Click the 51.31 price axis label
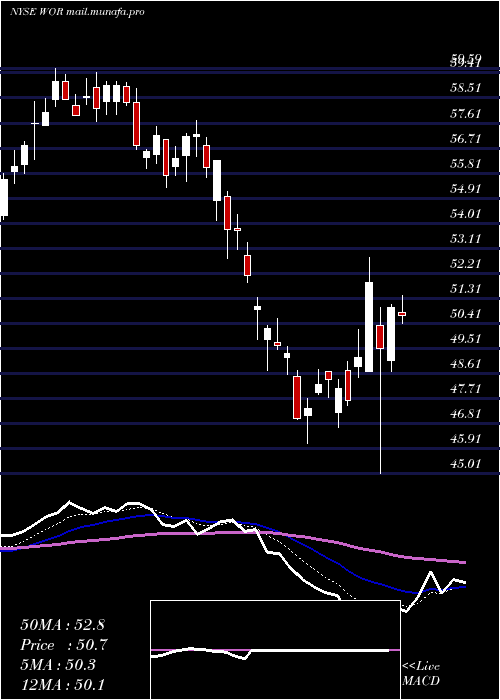This screenshot has width=500, height=700. point(466,288)
